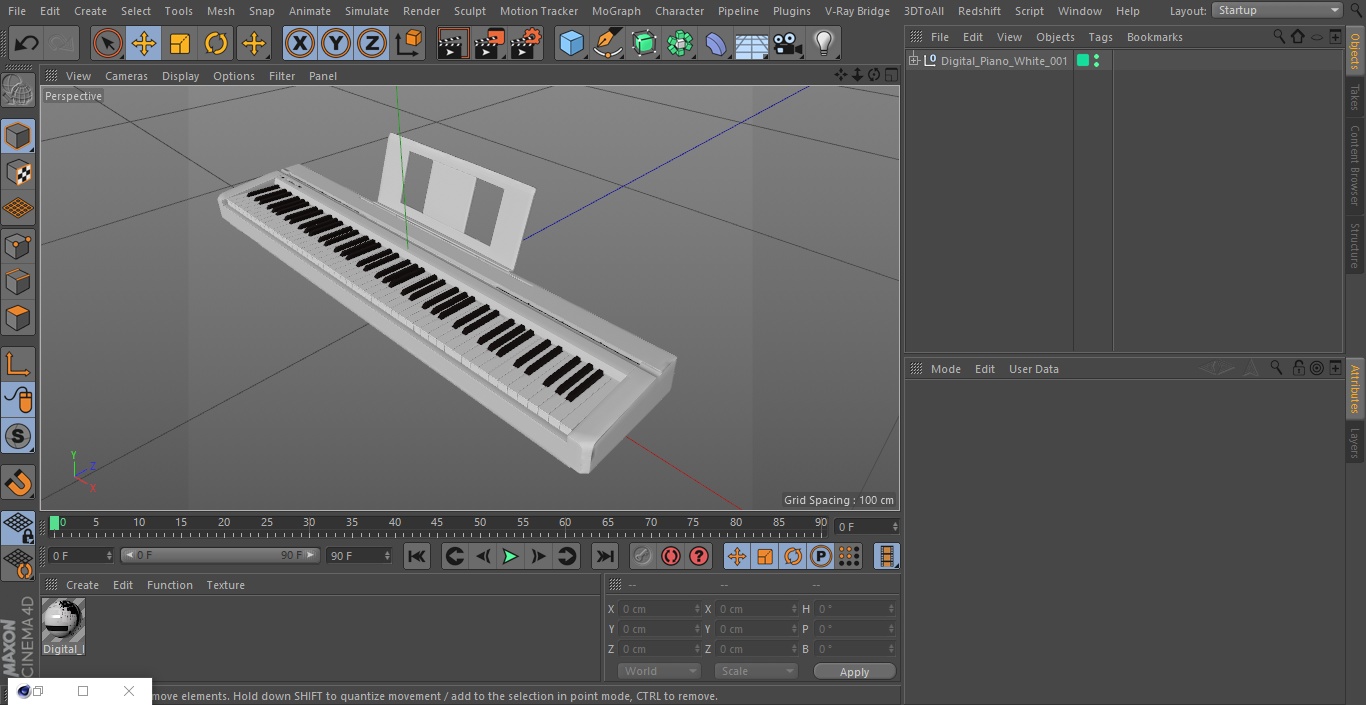Image resolution: width=1366 pixels, height=705 pixels.
Task: Toggle Digital_Piano_White_001 visibility dots
Action: (1097, 61)
